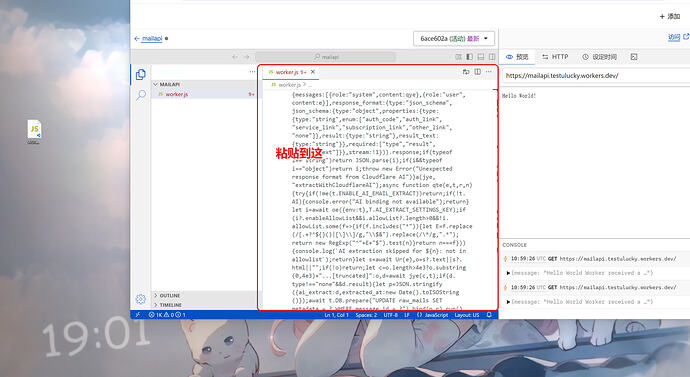
Task: Click the notifications bell in status bar
Action: [489, 315]
